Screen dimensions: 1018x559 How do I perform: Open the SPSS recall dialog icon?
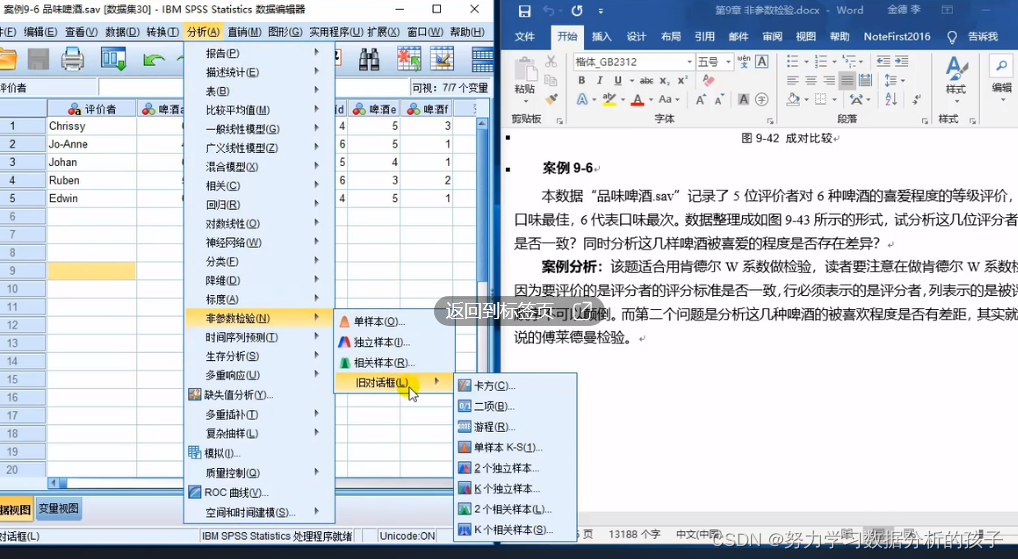114,60
